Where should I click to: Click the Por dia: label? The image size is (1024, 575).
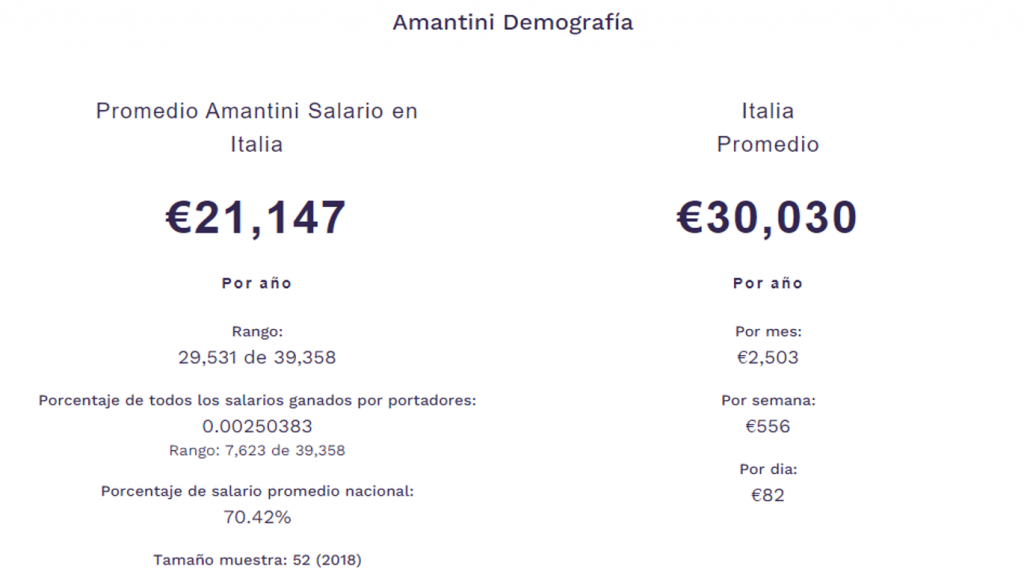click(x=767, y=468)
